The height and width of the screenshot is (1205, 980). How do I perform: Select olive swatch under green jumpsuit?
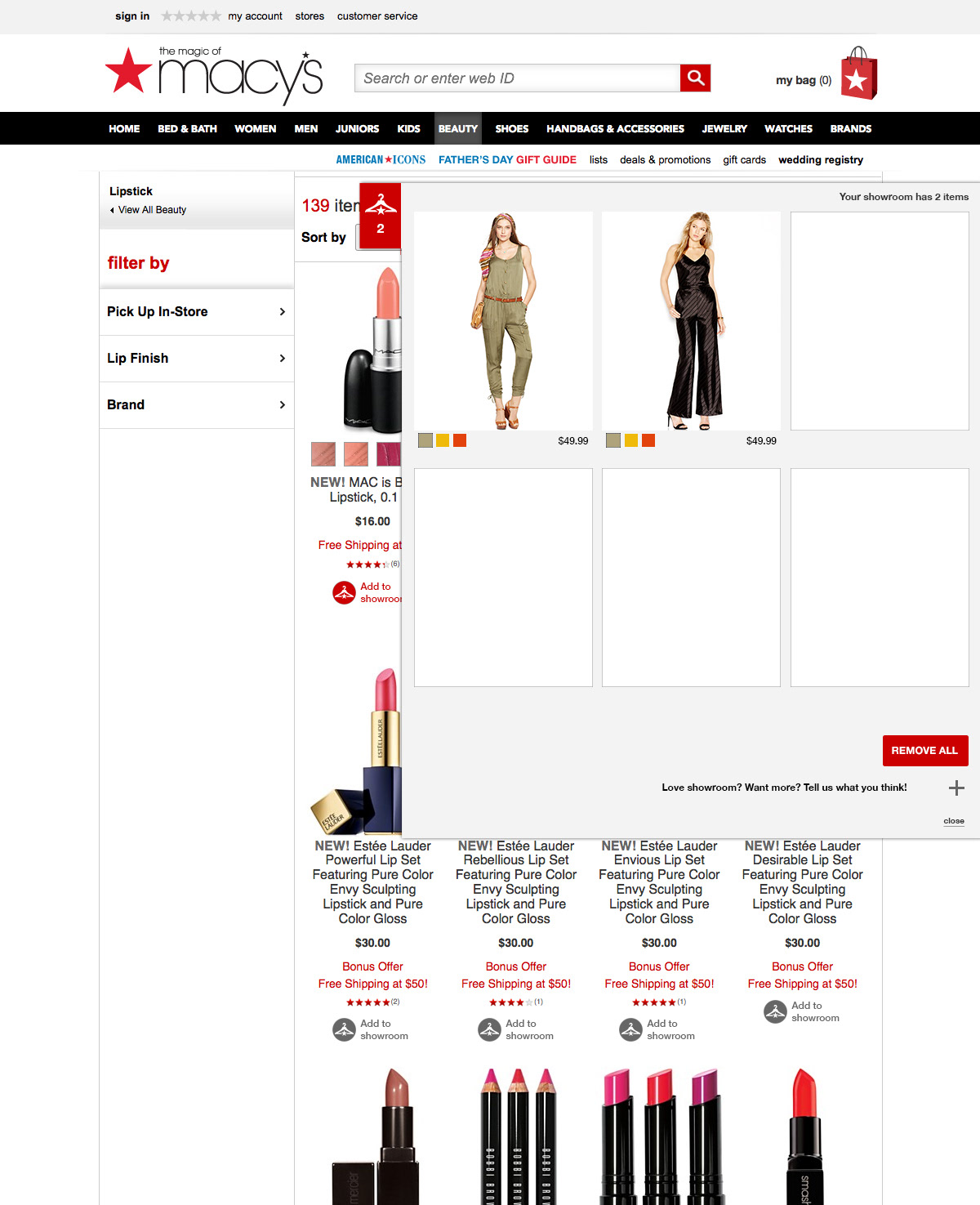(425, 440)
